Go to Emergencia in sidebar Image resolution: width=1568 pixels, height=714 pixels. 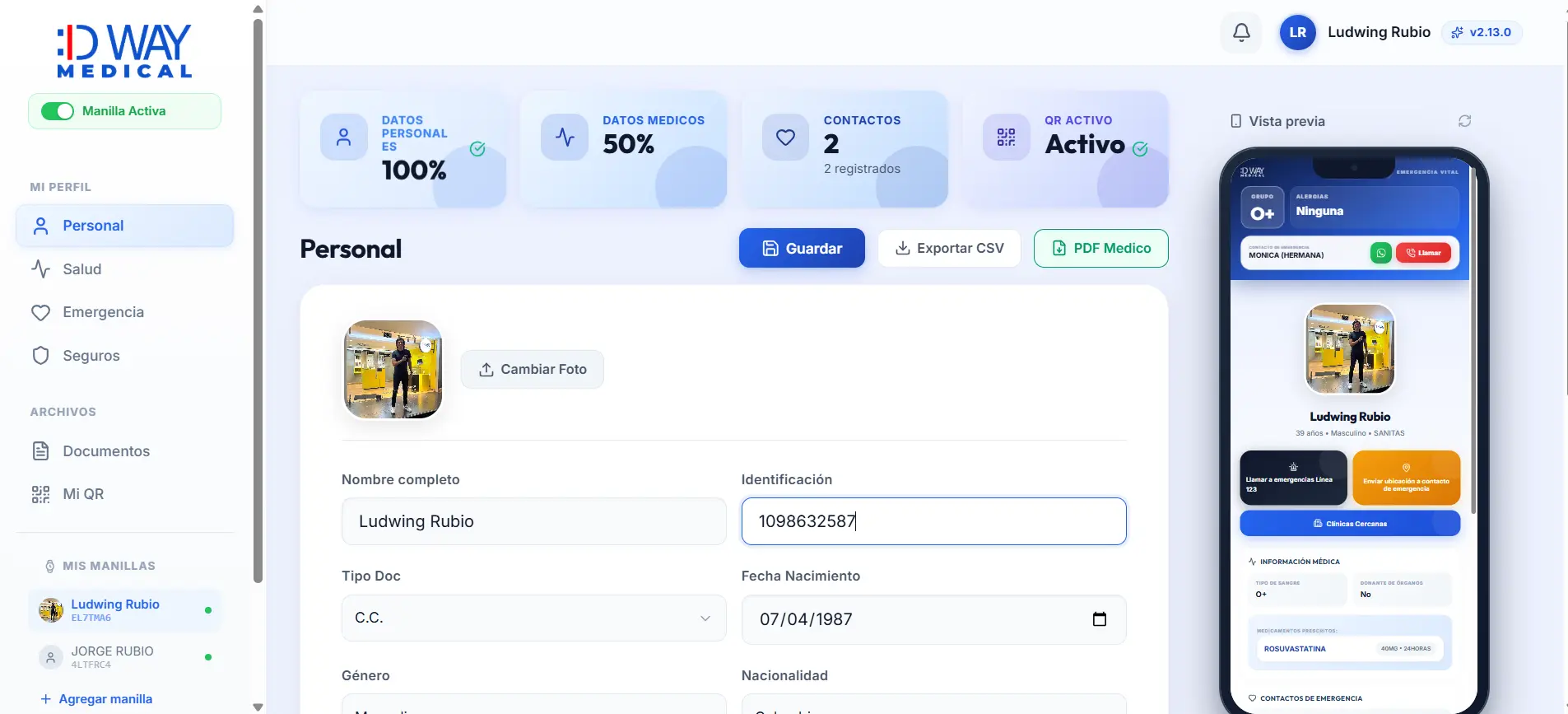(103, 312)
